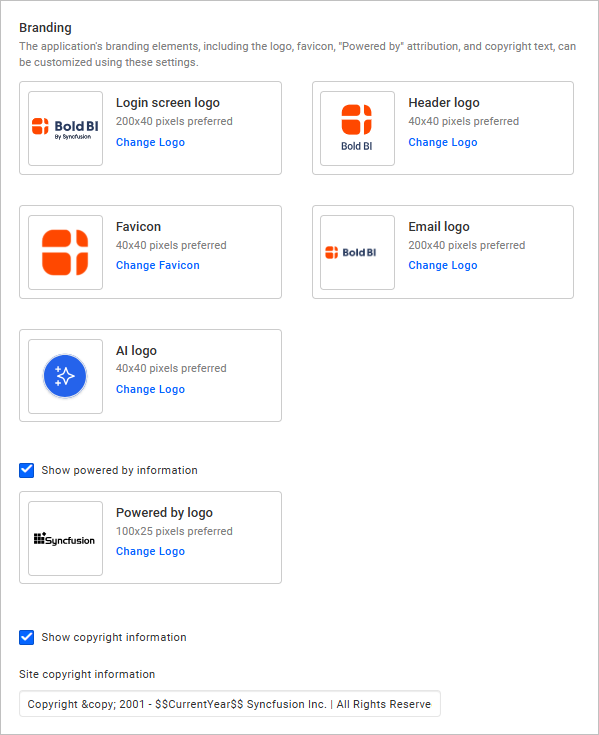Click the Login screen logo thumbnail
The width and height of the screenshot is (599, 735).
click(65, 128)
